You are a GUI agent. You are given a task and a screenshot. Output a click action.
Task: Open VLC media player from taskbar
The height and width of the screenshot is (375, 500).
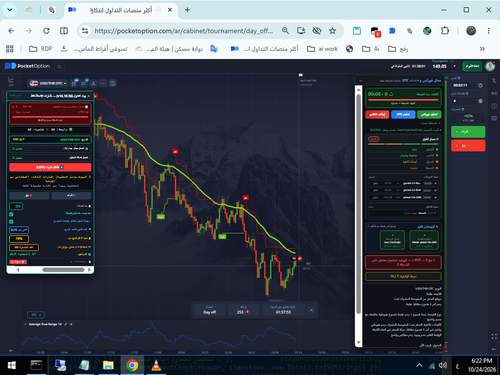click(x=156, y=365)
